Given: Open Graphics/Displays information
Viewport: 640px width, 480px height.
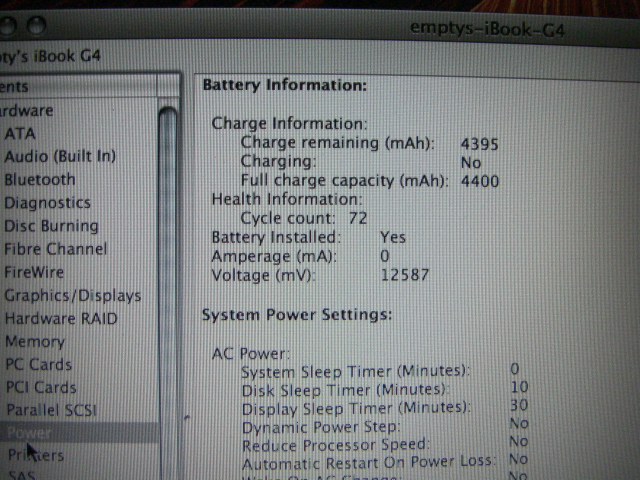Looking at the screenshot, I should coord(73,296).
